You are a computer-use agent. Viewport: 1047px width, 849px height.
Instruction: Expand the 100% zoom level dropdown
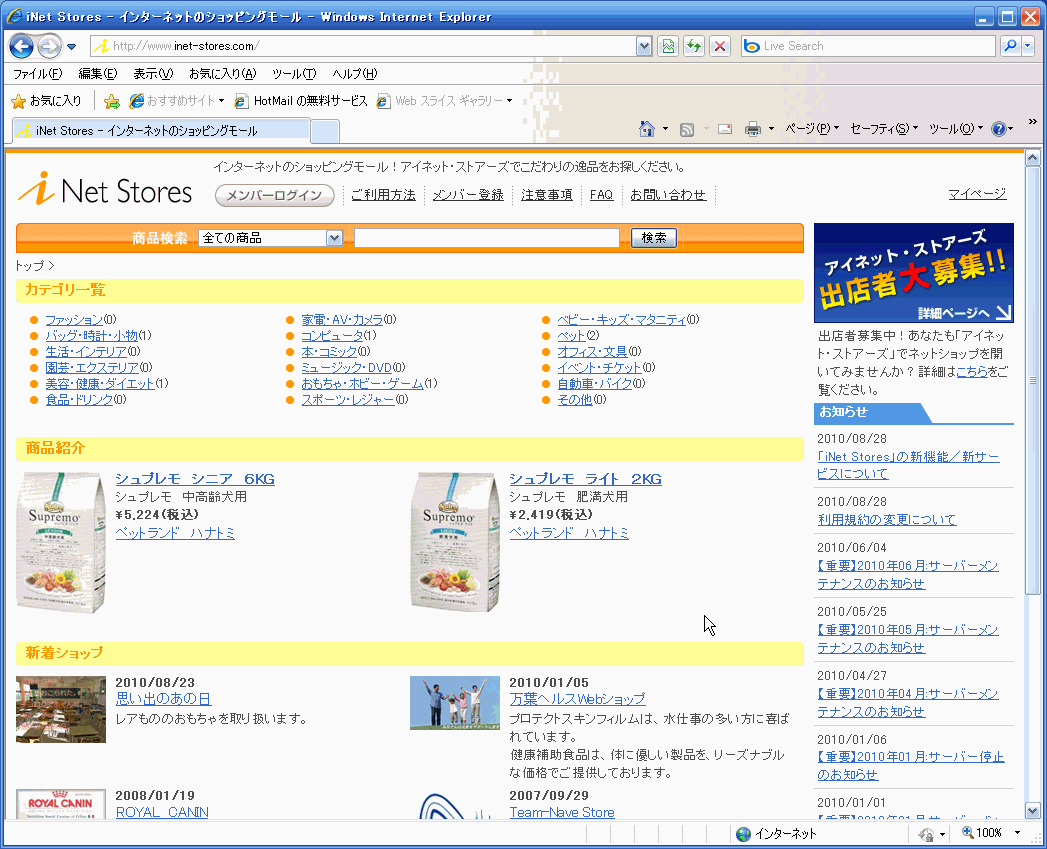pyautogui.click(x=1018, y=833)
